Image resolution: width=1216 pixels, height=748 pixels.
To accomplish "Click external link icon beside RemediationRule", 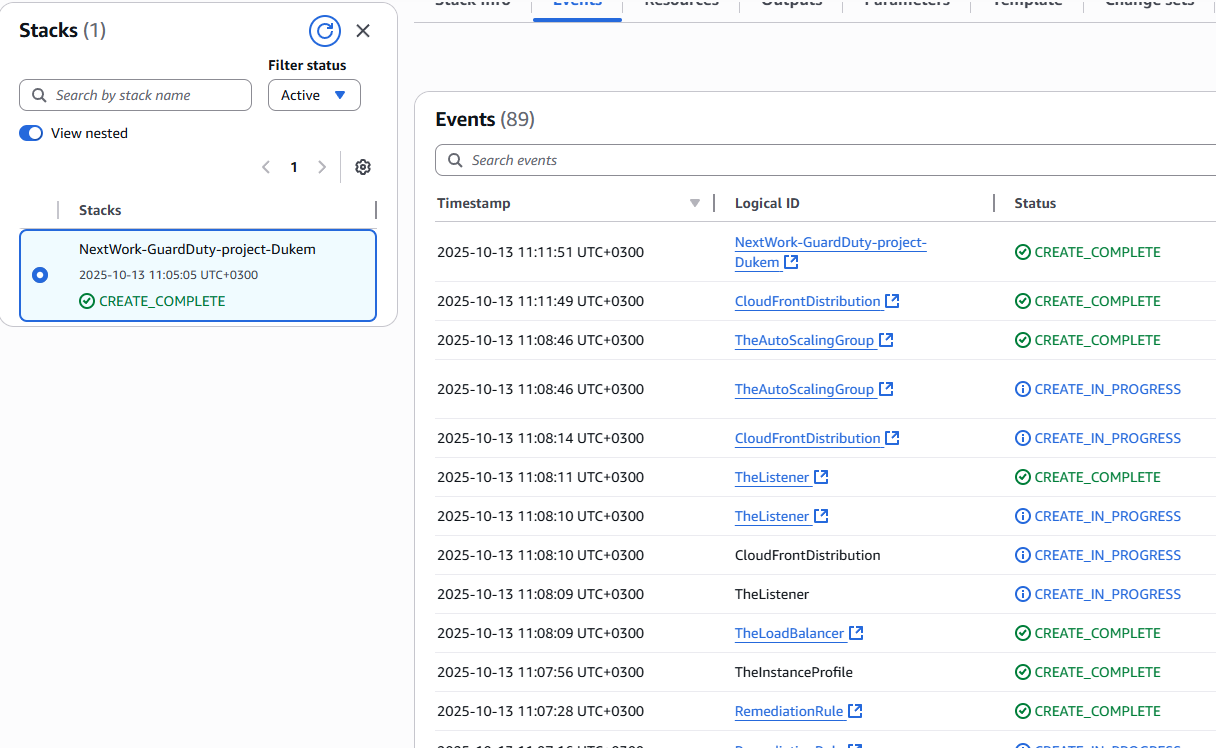I will pos(855,711).
